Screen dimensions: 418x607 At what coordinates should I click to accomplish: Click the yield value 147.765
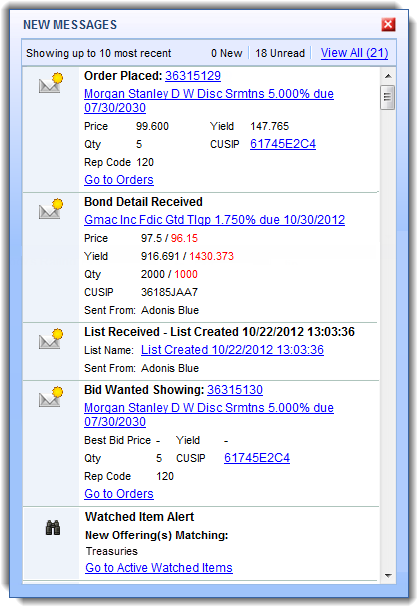coord(269,126)
